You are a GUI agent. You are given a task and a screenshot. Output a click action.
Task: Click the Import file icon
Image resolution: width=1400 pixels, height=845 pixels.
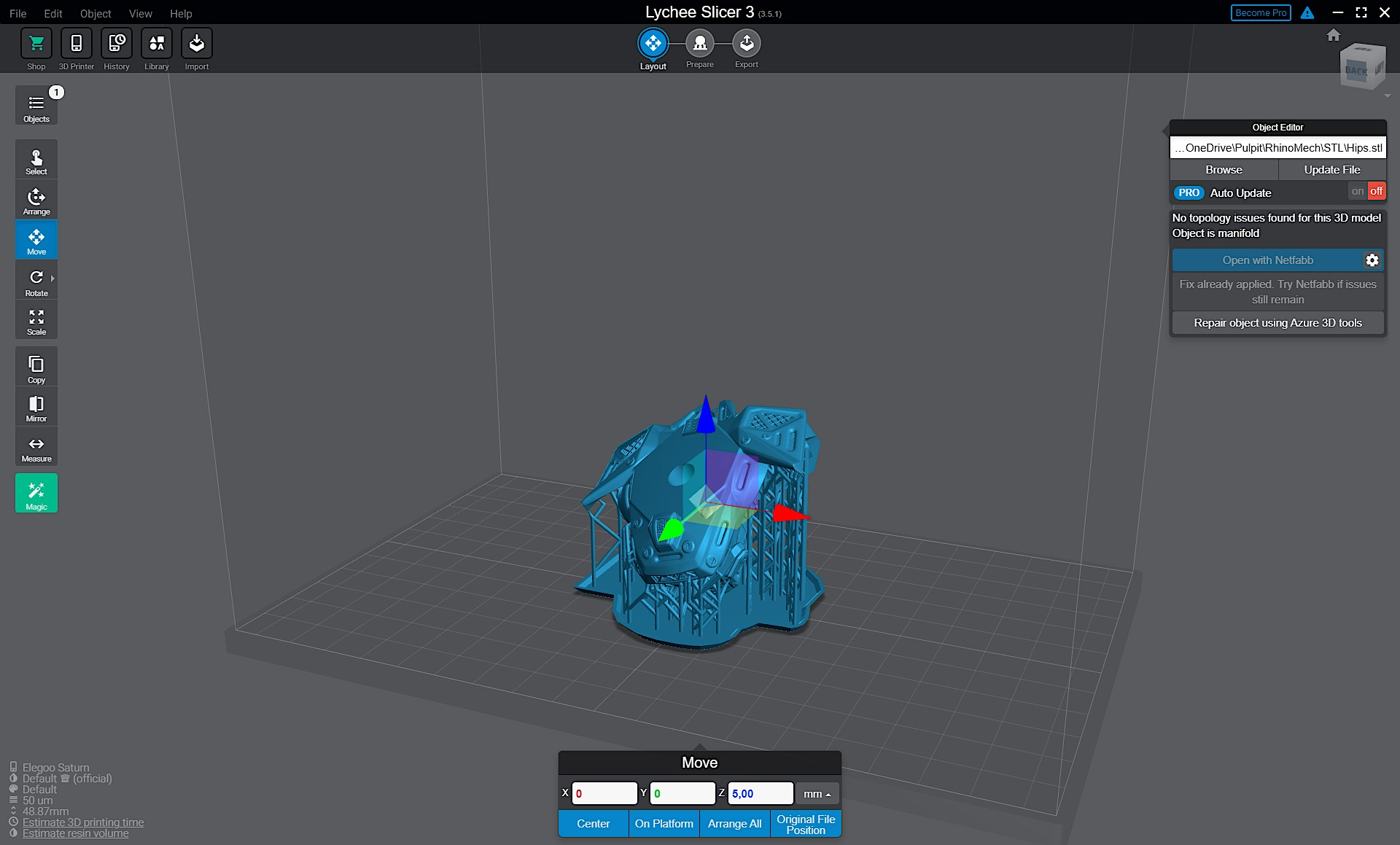click(x=197, y=44)
